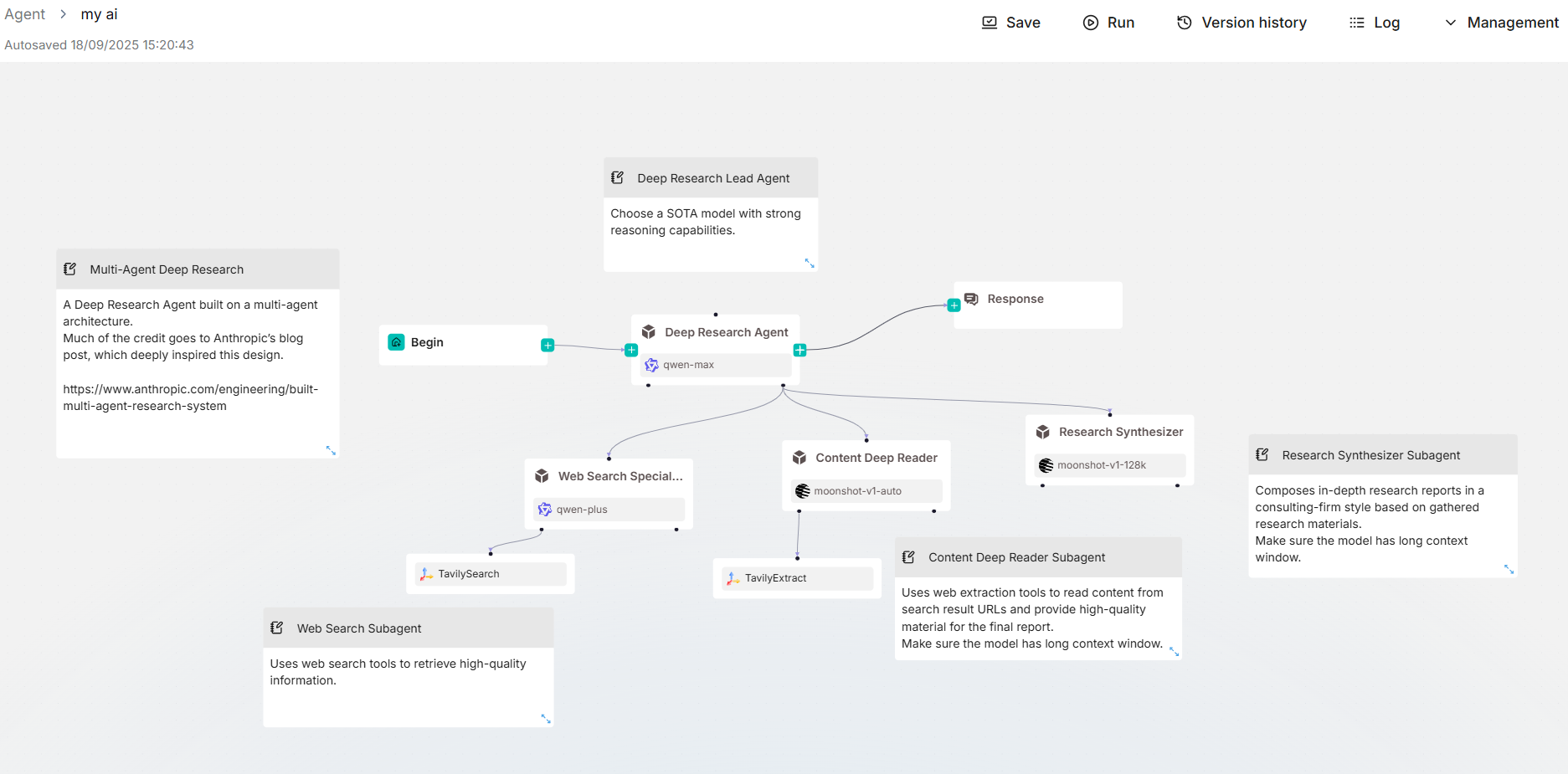This screenshot has width=1568, height=774.
Task: Expand the Management dropdown
Action: [1501, 23]
